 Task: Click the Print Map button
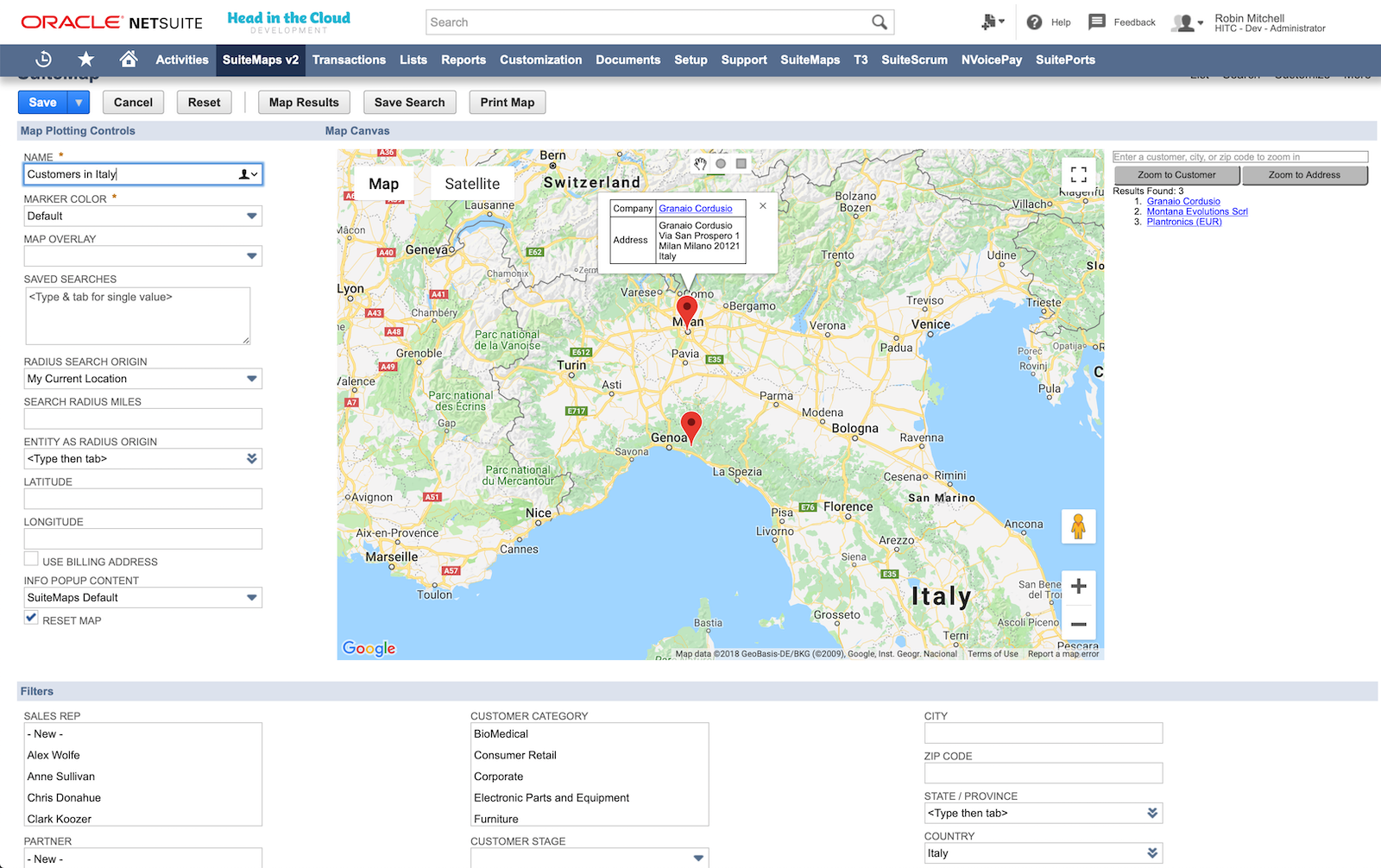tap(508, 102)
